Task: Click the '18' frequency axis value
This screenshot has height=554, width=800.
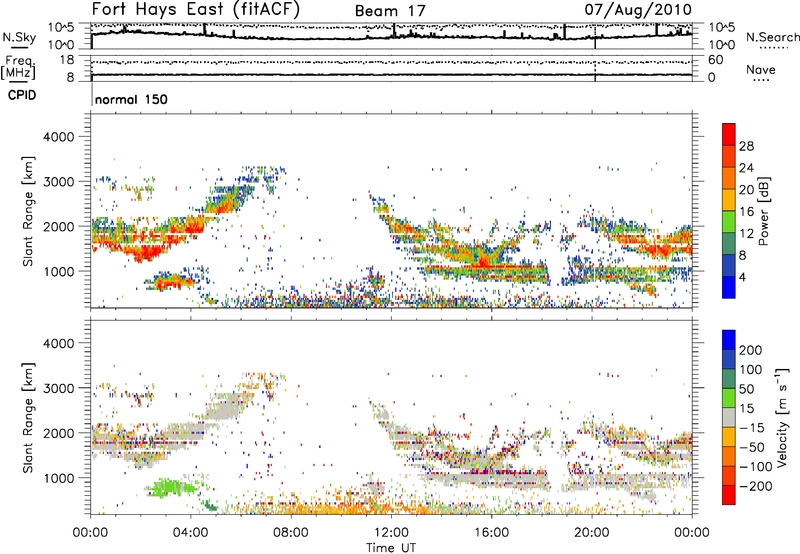Action: point(67,60)
